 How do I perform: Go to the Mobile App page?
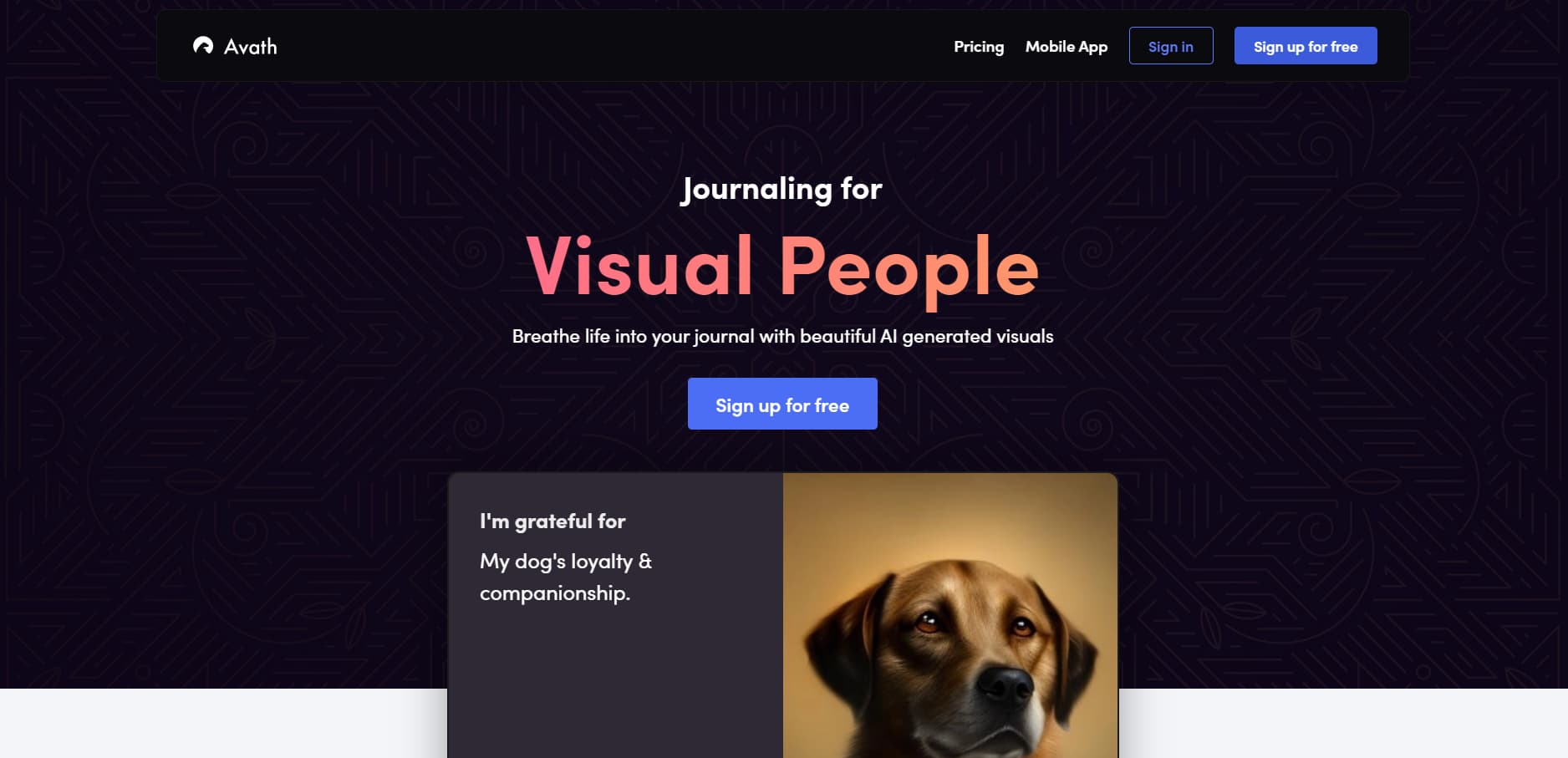[x=1067, y=47]
